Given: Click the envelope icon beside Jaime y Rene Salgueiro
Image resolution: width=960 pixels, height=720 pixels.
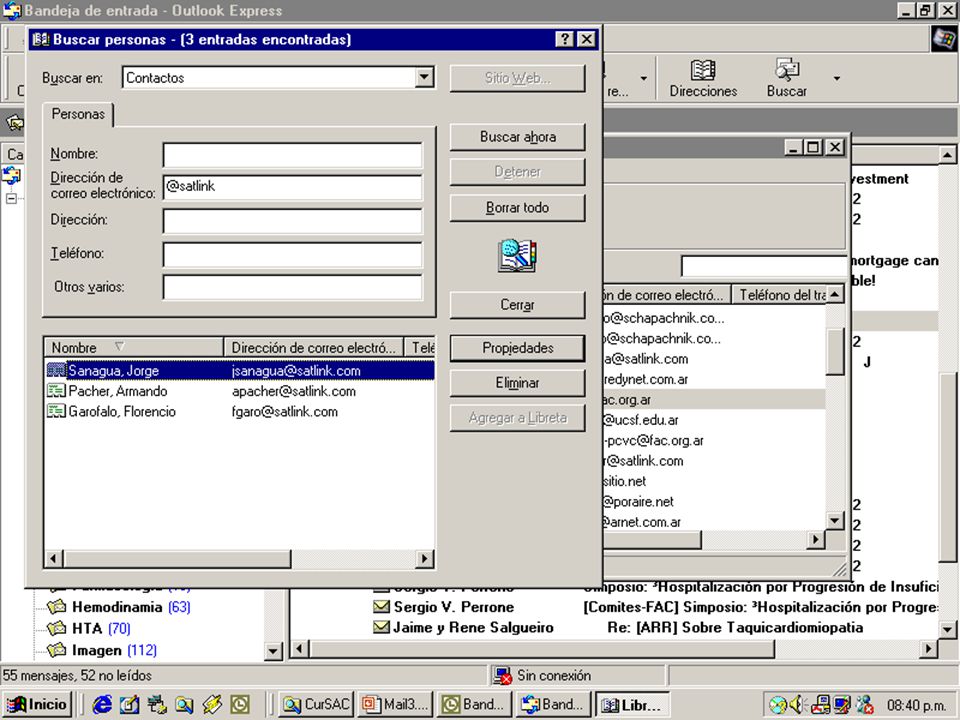Looking at the screenshot, I should pos(381,627).
